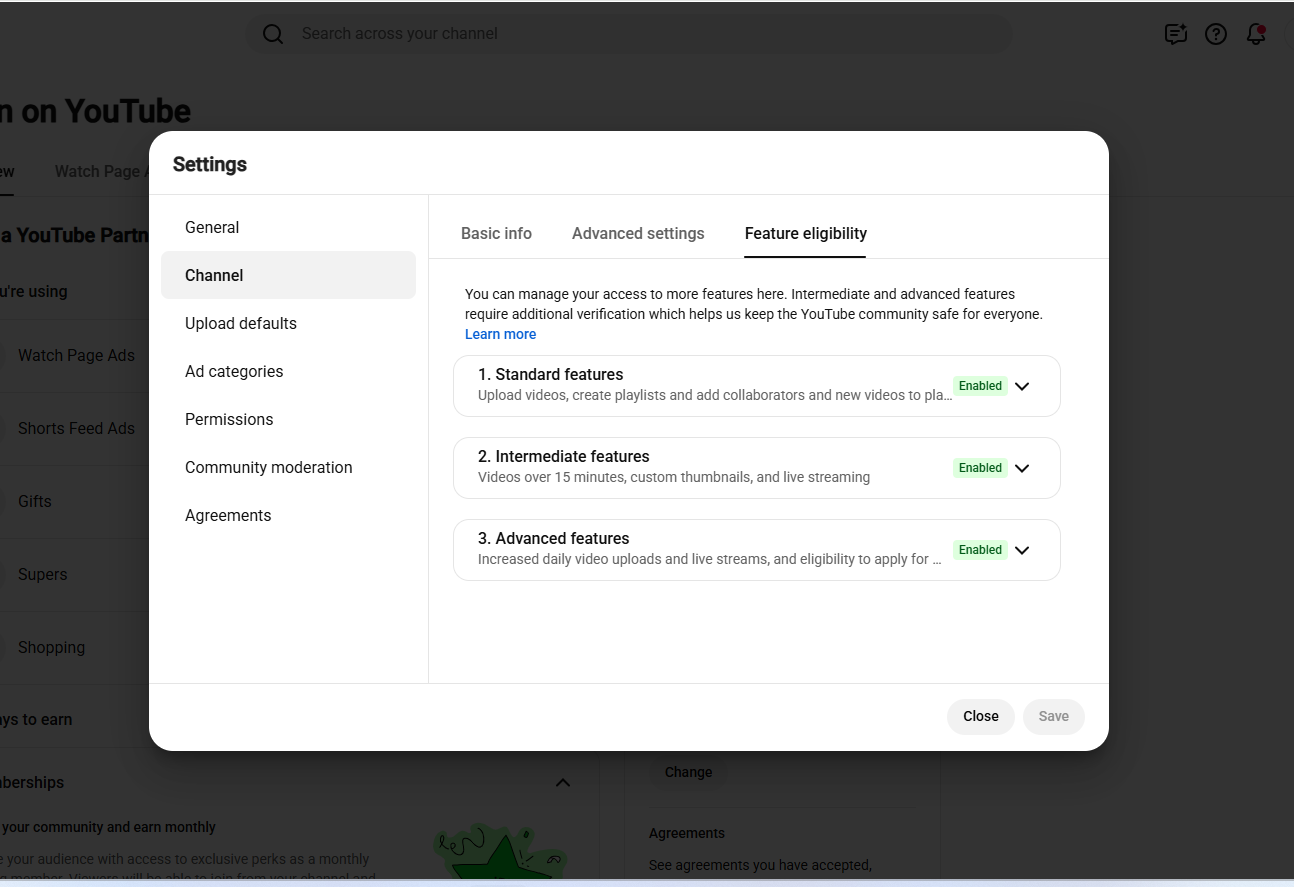
Task: Click the Save button
Action: (x=1054, y=716)
